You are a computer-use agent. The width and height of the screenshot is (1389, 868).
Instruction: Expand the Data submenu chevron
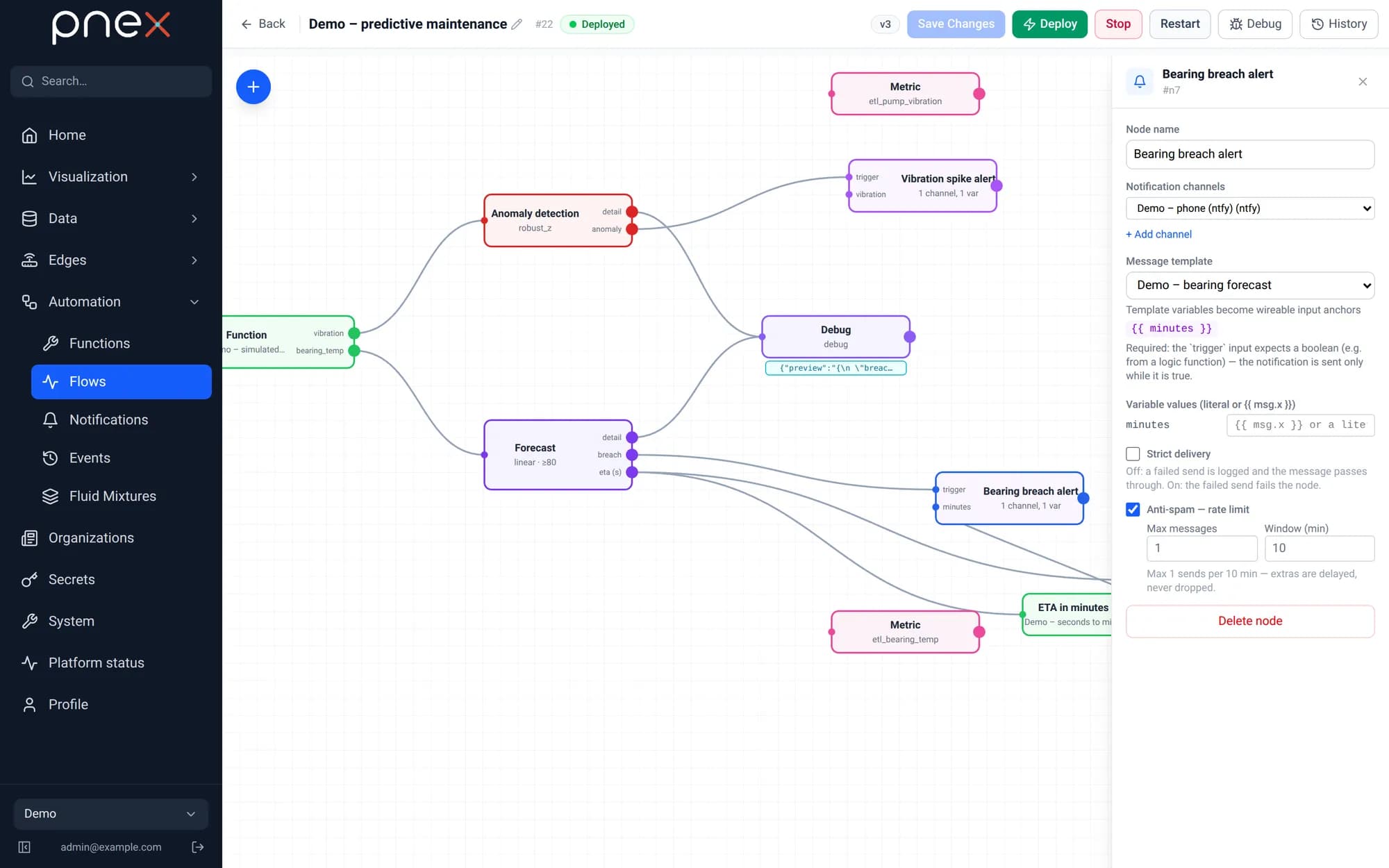click(194, 219)
